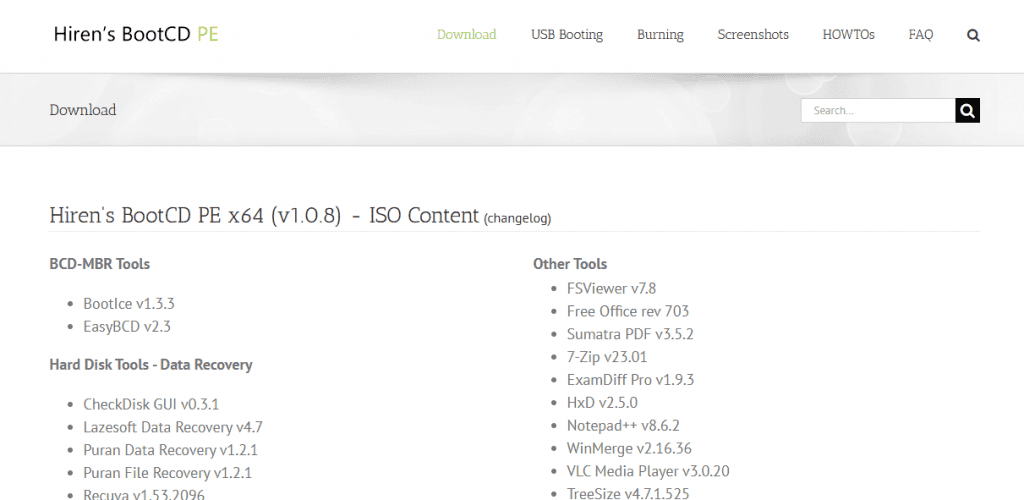Image resolution: width=1024 pixels, height=500 pixels.
Task: Select VLC Media Player v3.0.20
Action: [648, 471]
